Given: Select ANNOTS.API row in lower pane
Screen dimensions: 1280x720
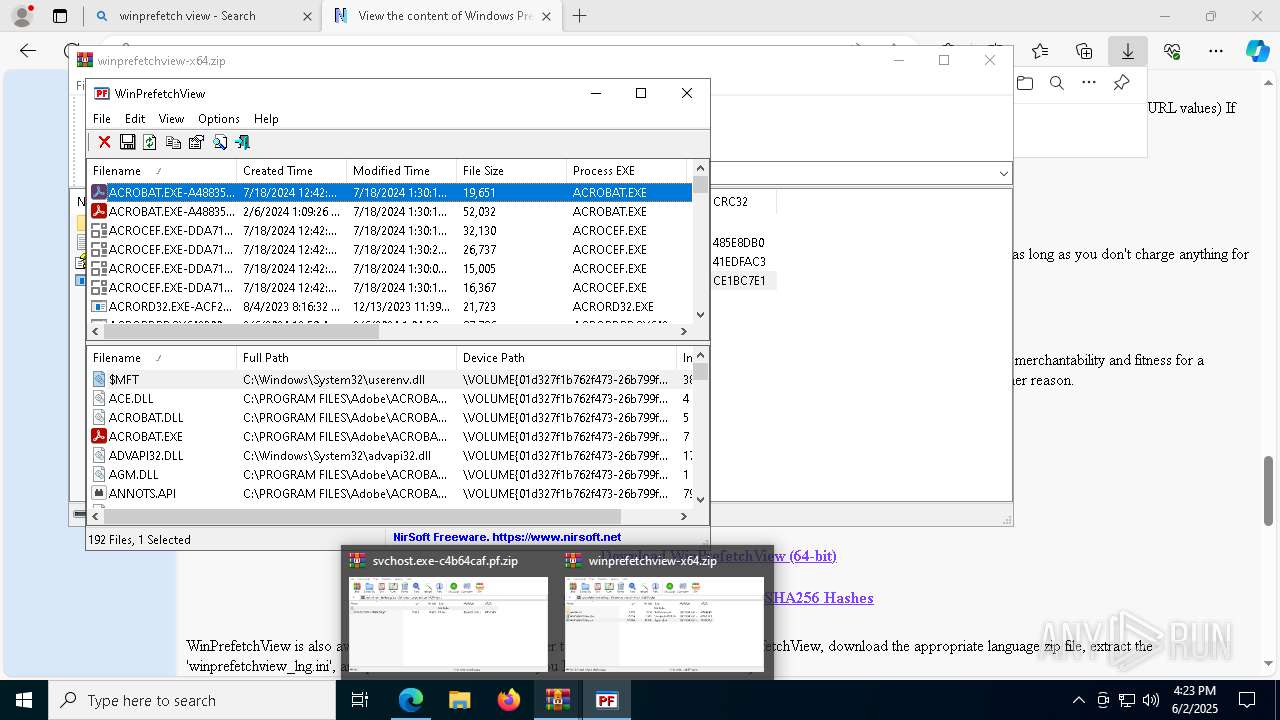Looking at the screenshot, I should click(390, 493).
